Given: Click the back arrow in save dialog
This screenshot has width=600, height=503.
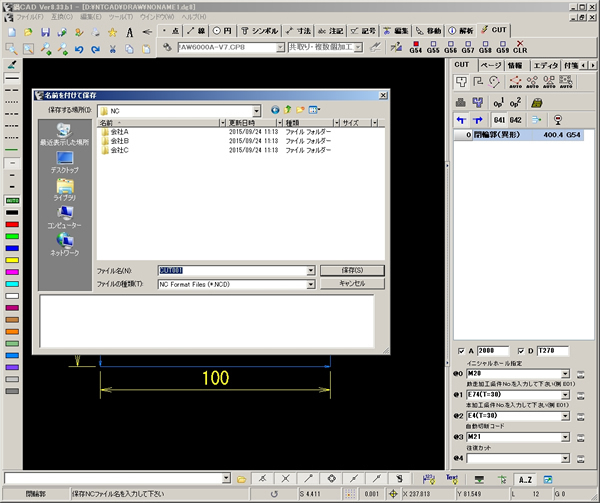Looking at the screenshot, I should click(275, 110).
